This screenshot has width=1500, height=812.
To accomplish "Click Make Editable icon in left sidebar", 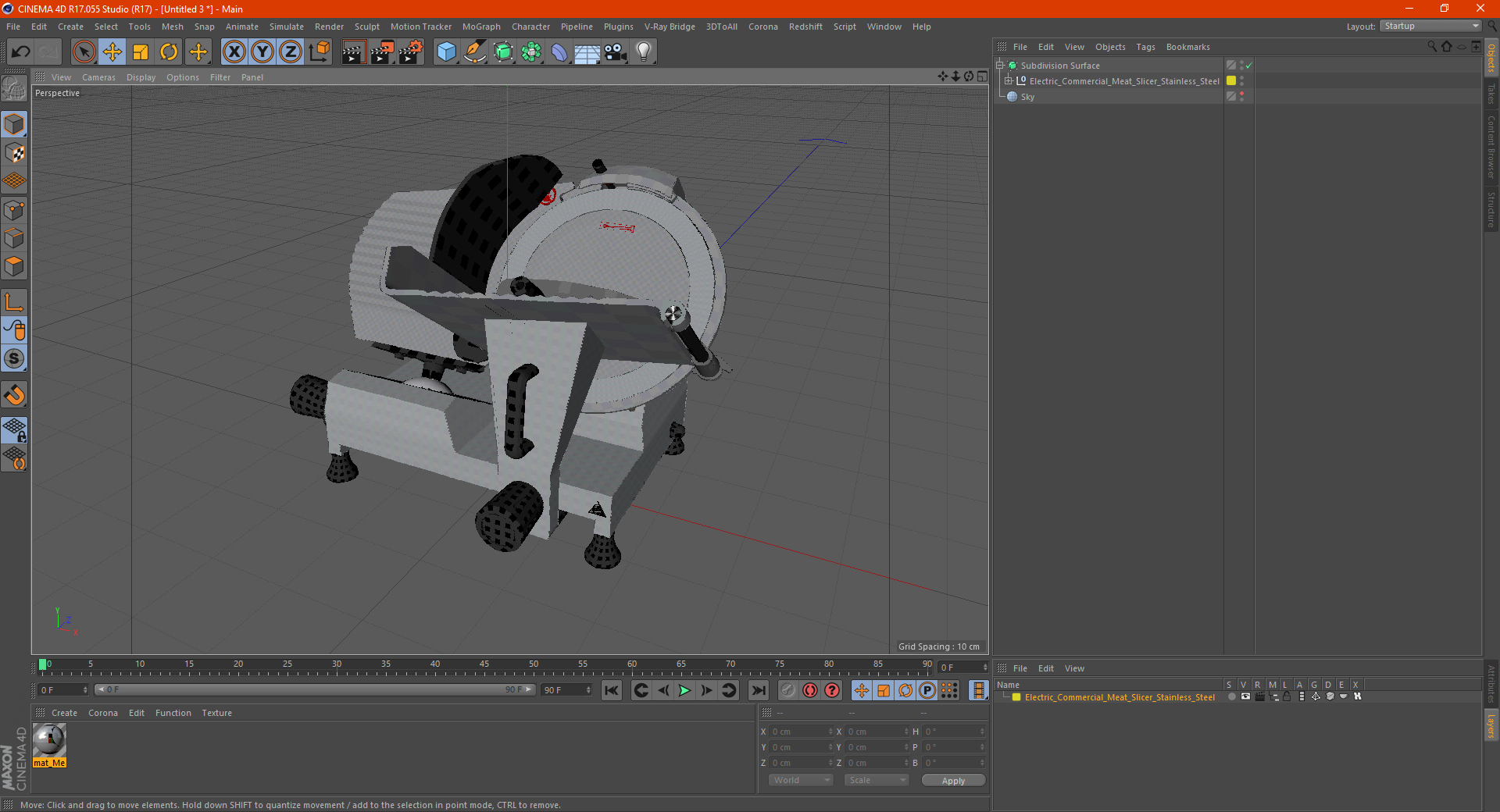I will 14,89.
